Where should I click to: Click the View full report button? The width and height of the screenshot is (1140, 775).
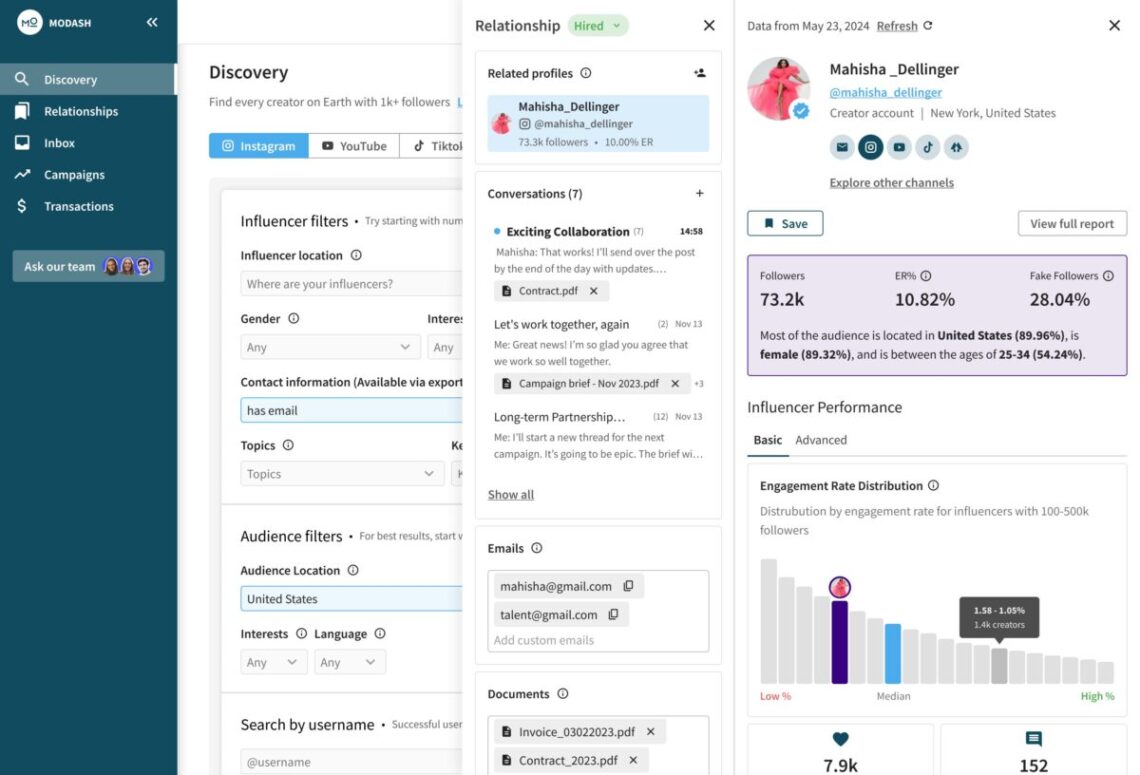[1071, 223]
